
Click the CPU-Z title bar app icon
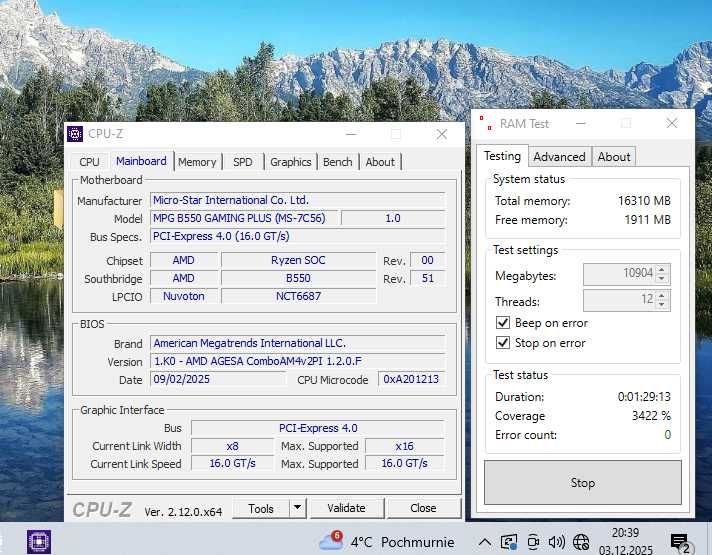tap(75, 134)
